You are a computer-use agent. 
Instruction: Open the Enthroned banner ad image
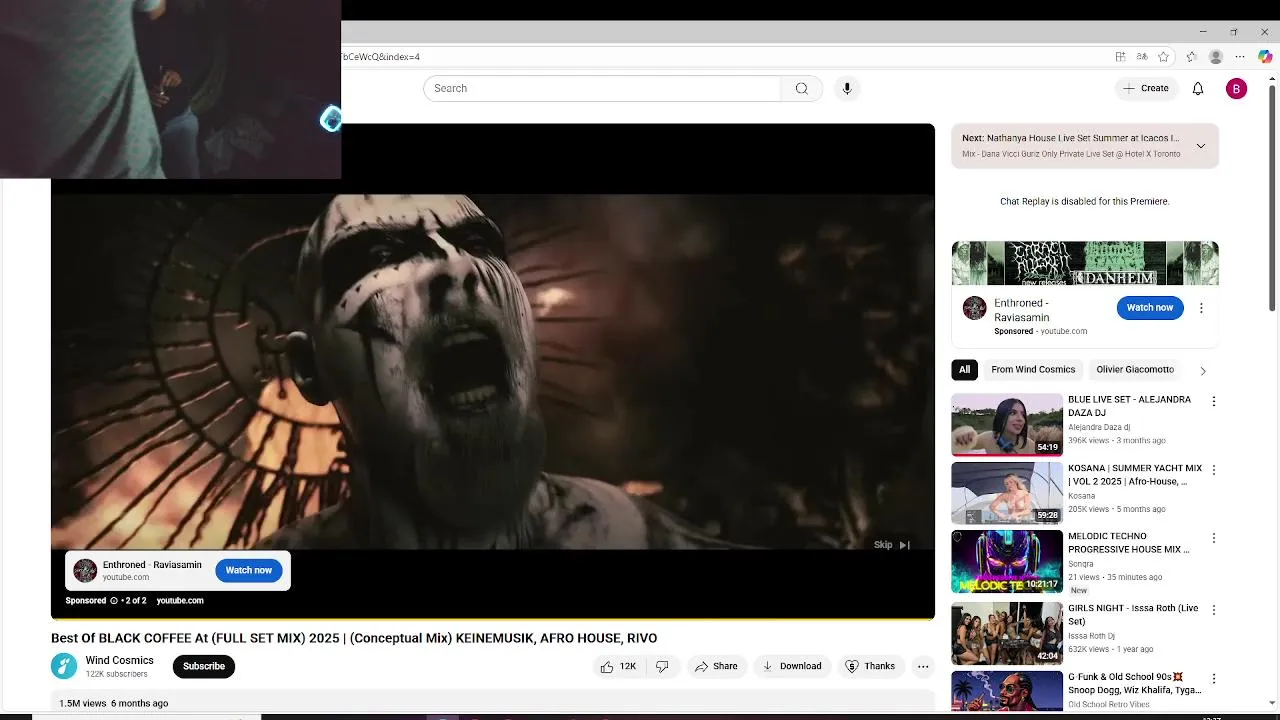(x=1085, y=263)
